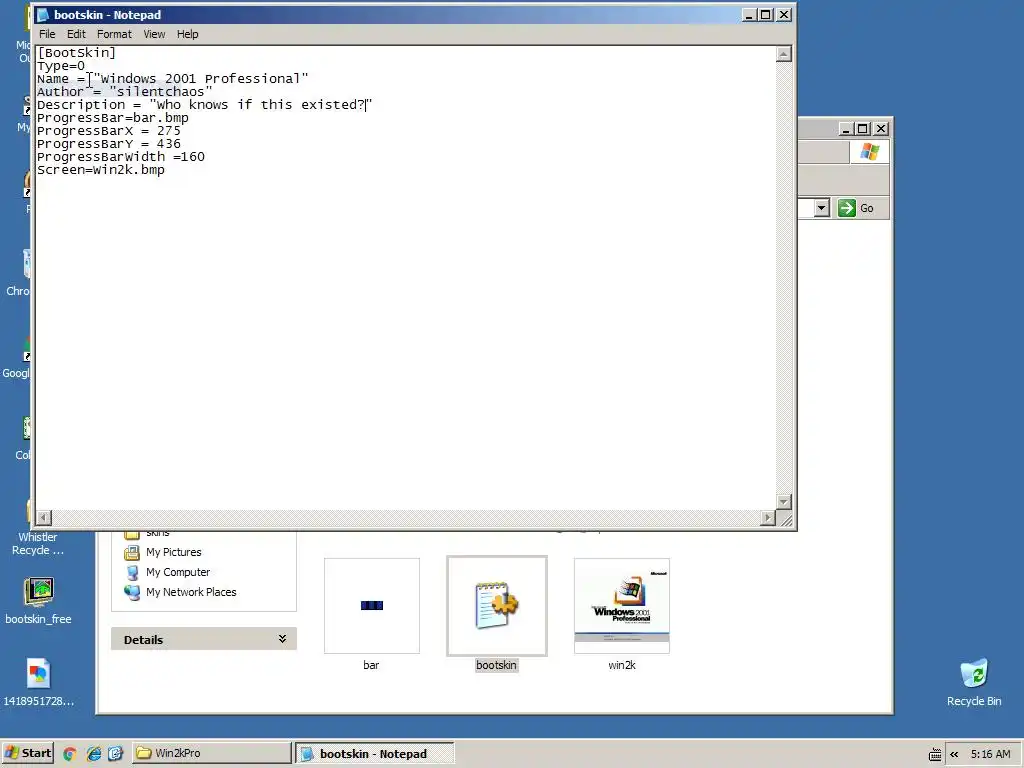Minimize the bootskin Notepad window
Screen dimensions: 1024x768
click(x=749, y=14)
